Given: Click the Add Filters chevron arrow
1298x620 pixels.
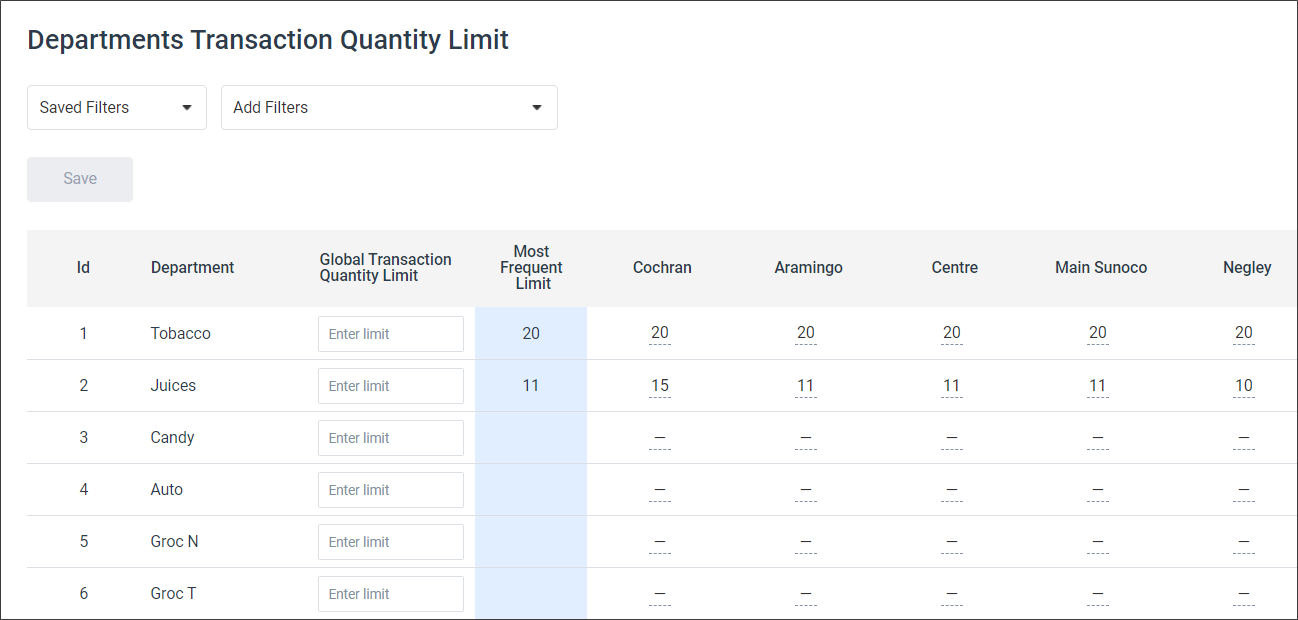Looking at the screenshot, I should 538,107.
